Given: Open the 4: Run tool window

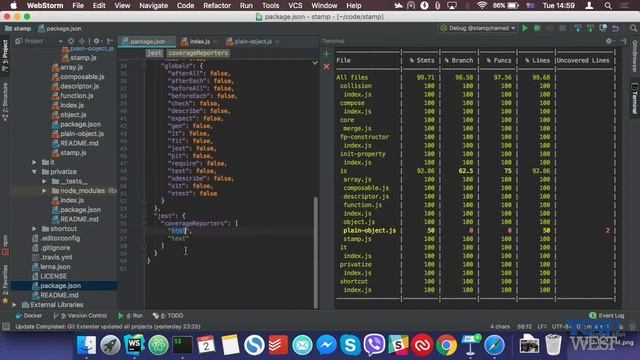Looking at the screenshot, I should [x=131, y=316].
